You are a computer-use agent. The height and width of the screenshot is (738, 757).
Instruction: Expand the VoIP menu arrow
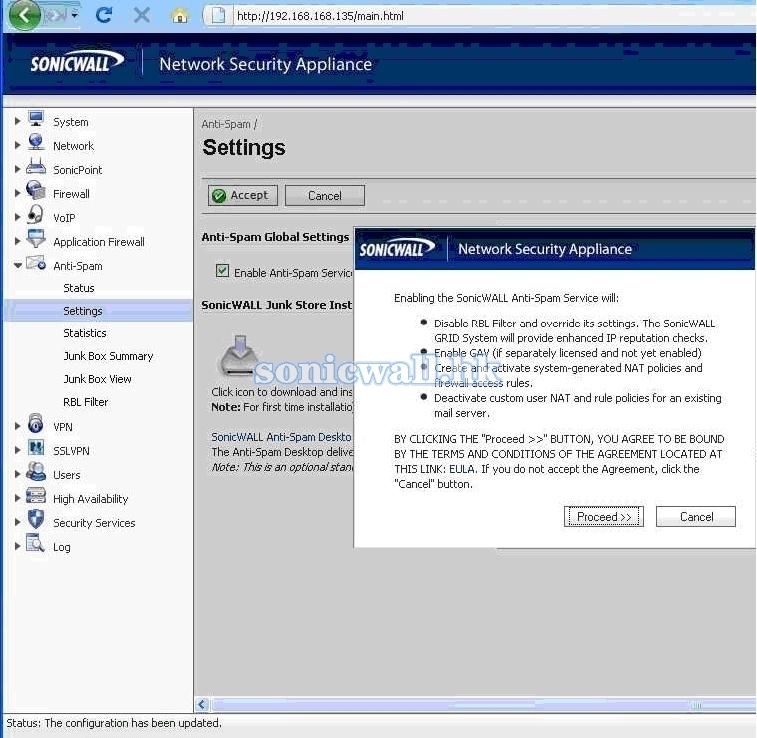[x=17, y=217]
